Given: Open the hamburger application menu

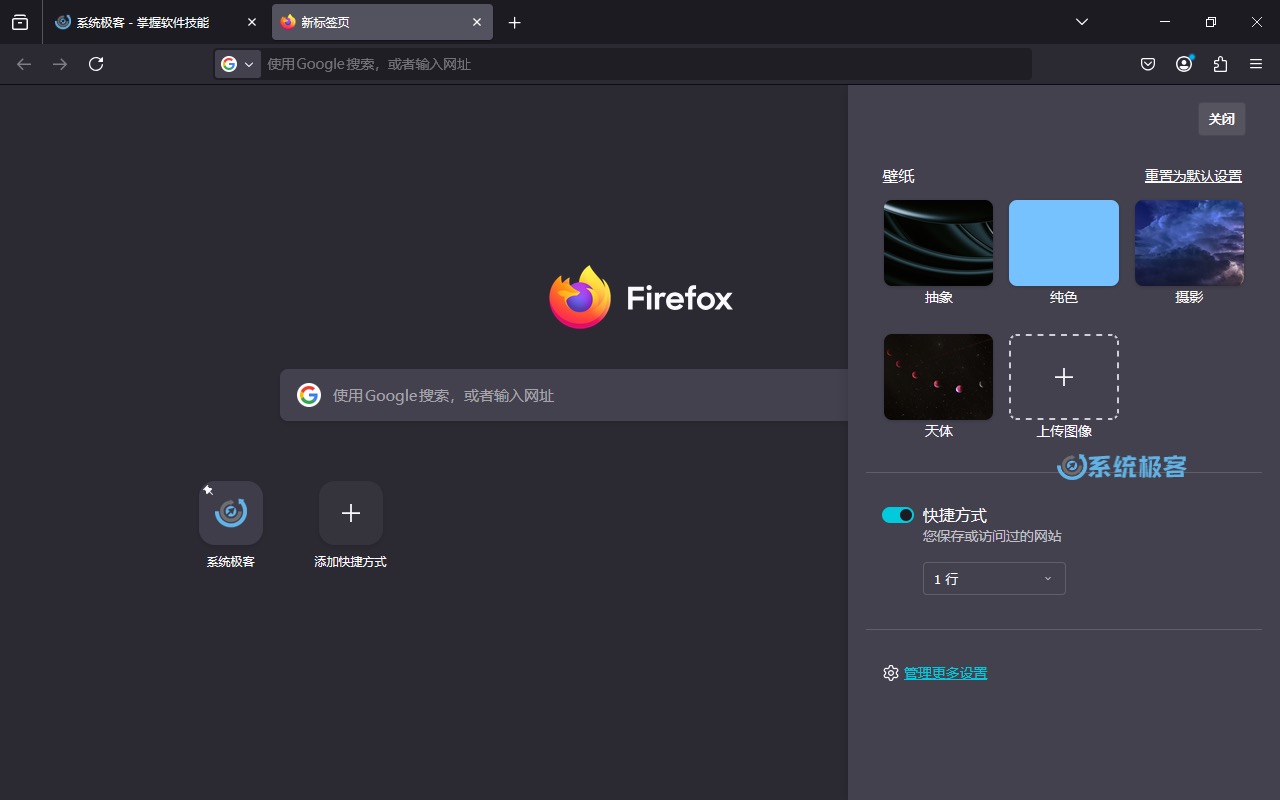Looking at the screenshot, I should [1256, 64].
